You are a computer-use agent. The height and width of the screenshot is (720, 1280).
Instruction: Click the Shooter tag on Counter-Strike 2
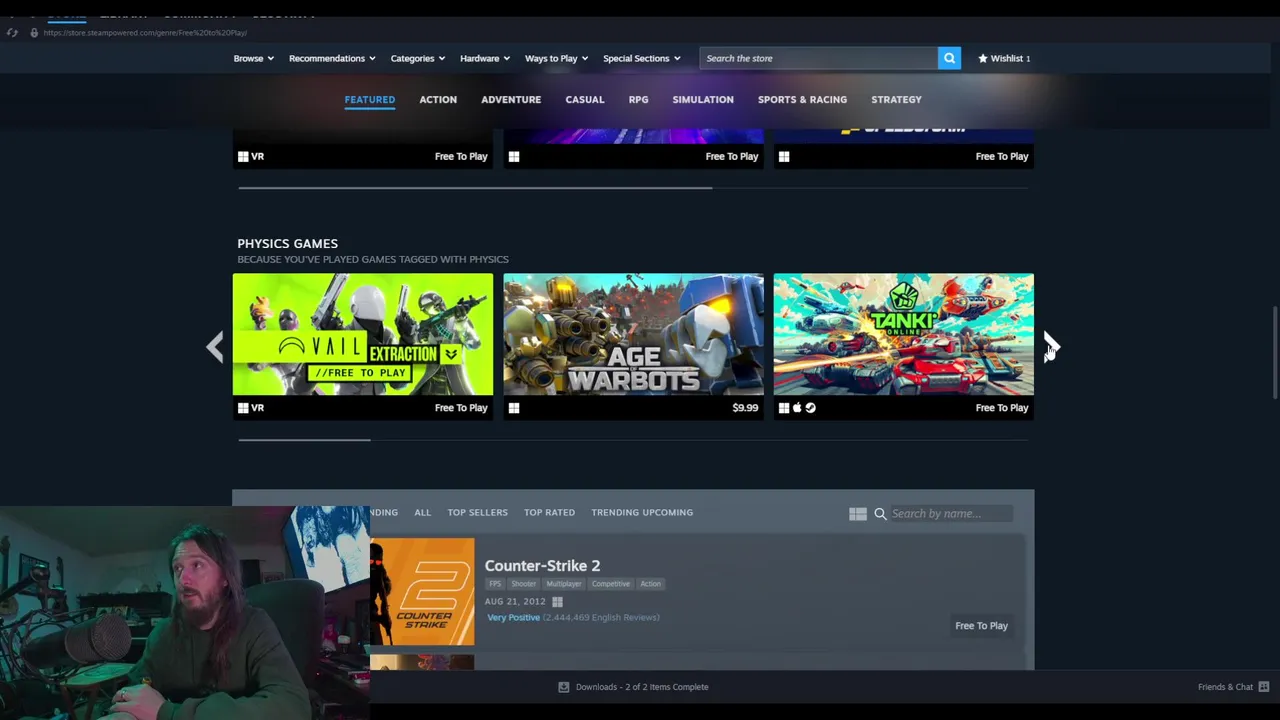[x=524, y=584]
